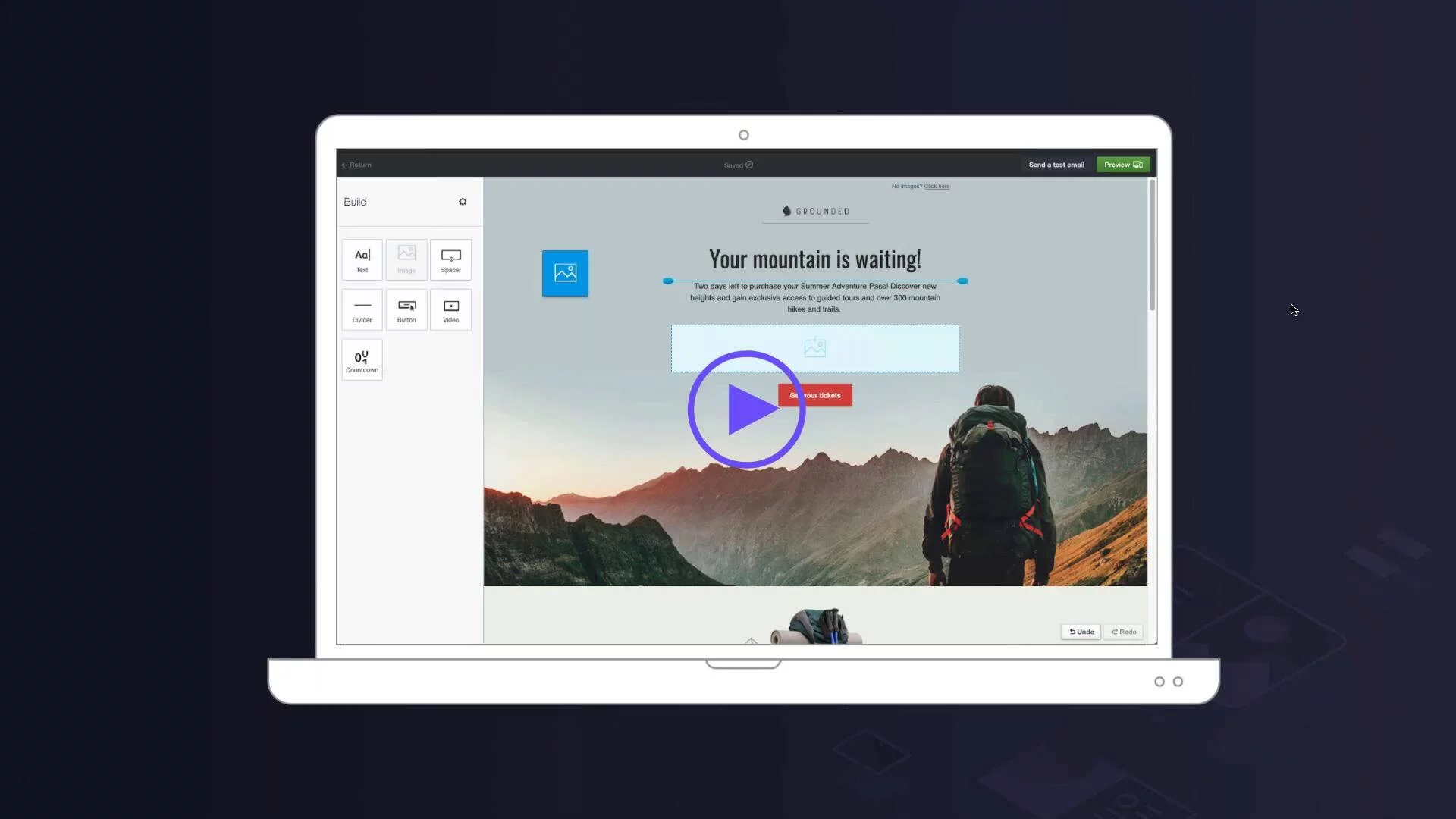Open the Build panel settings gear

[463, 202]
